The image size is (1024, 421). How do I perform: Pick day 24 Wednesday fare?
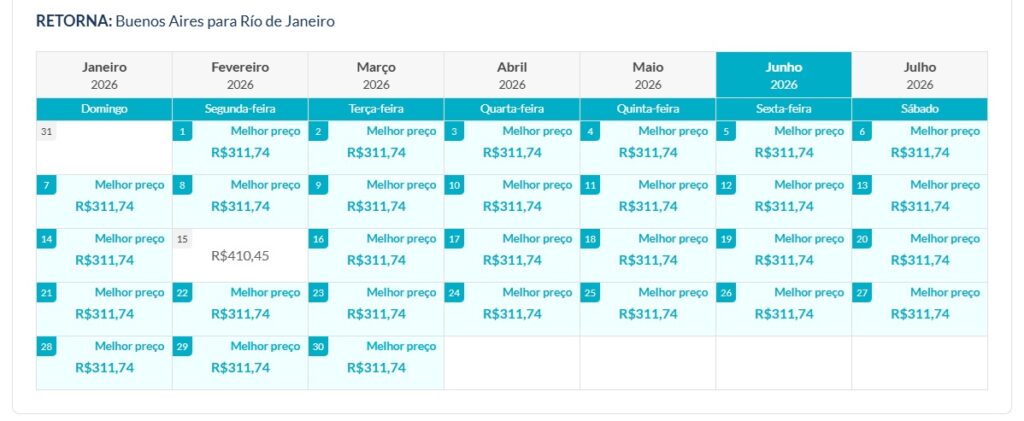point(512,309)
